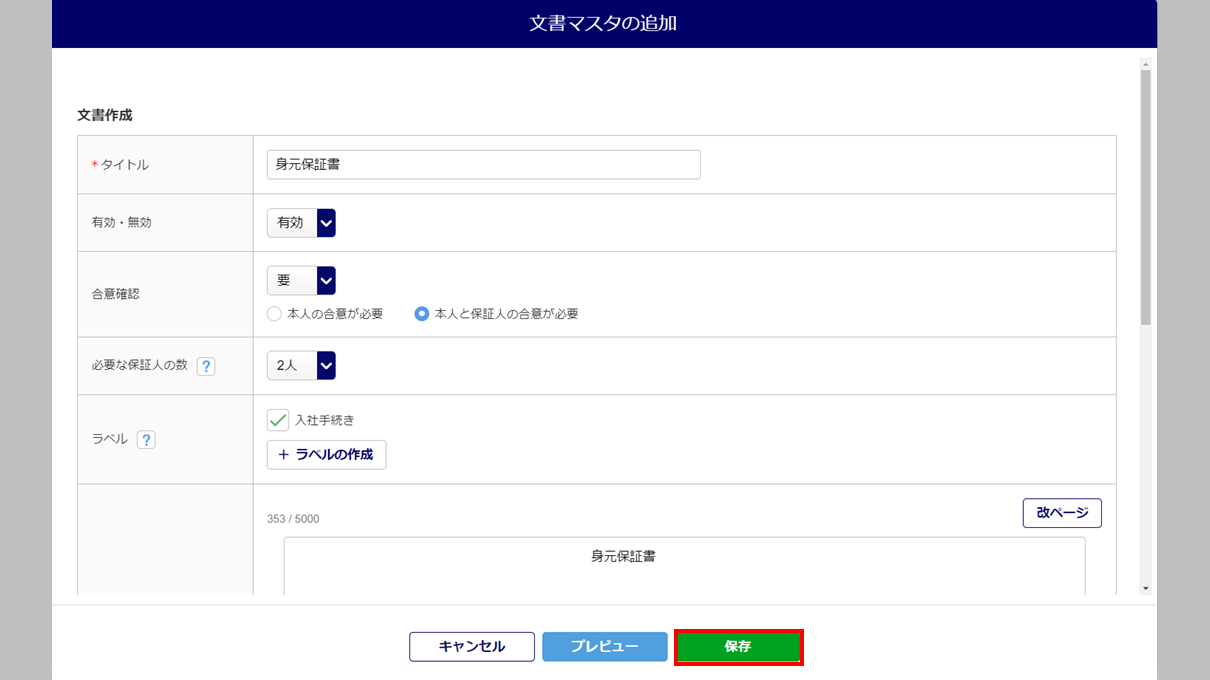The width and height of the screenshot is (1210, 680).
Task: Click the 文書マスタの追加 dialog title
Action: click(603, 23)
